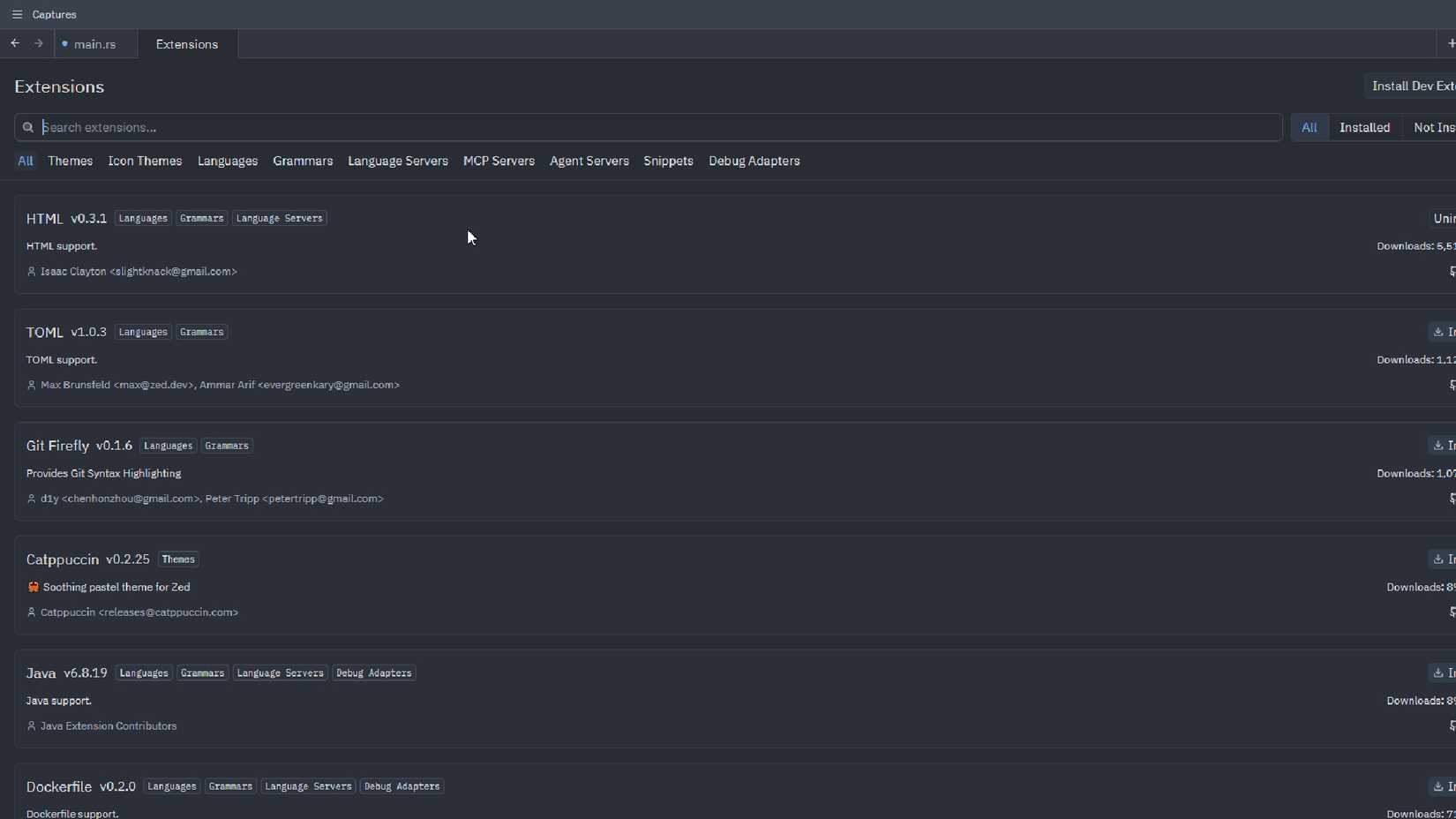Click Install Dev Extension button
The image size is (1456, 819).
click(x=1412, y=86)
